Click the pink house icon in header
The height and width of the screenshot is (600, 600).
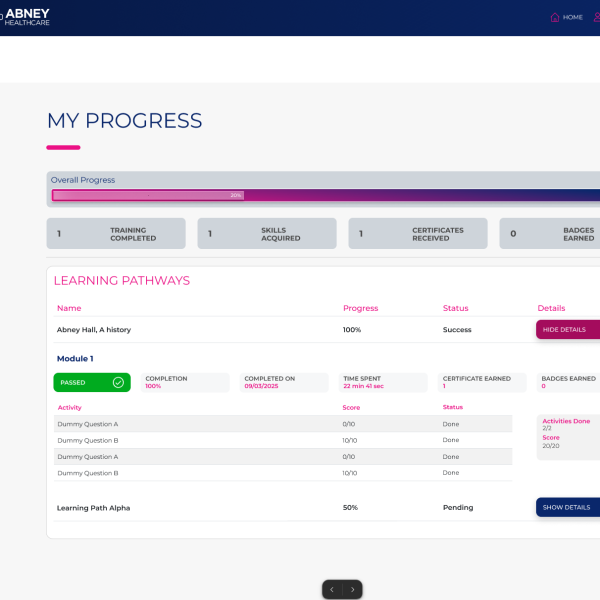(x=555, y=17)
